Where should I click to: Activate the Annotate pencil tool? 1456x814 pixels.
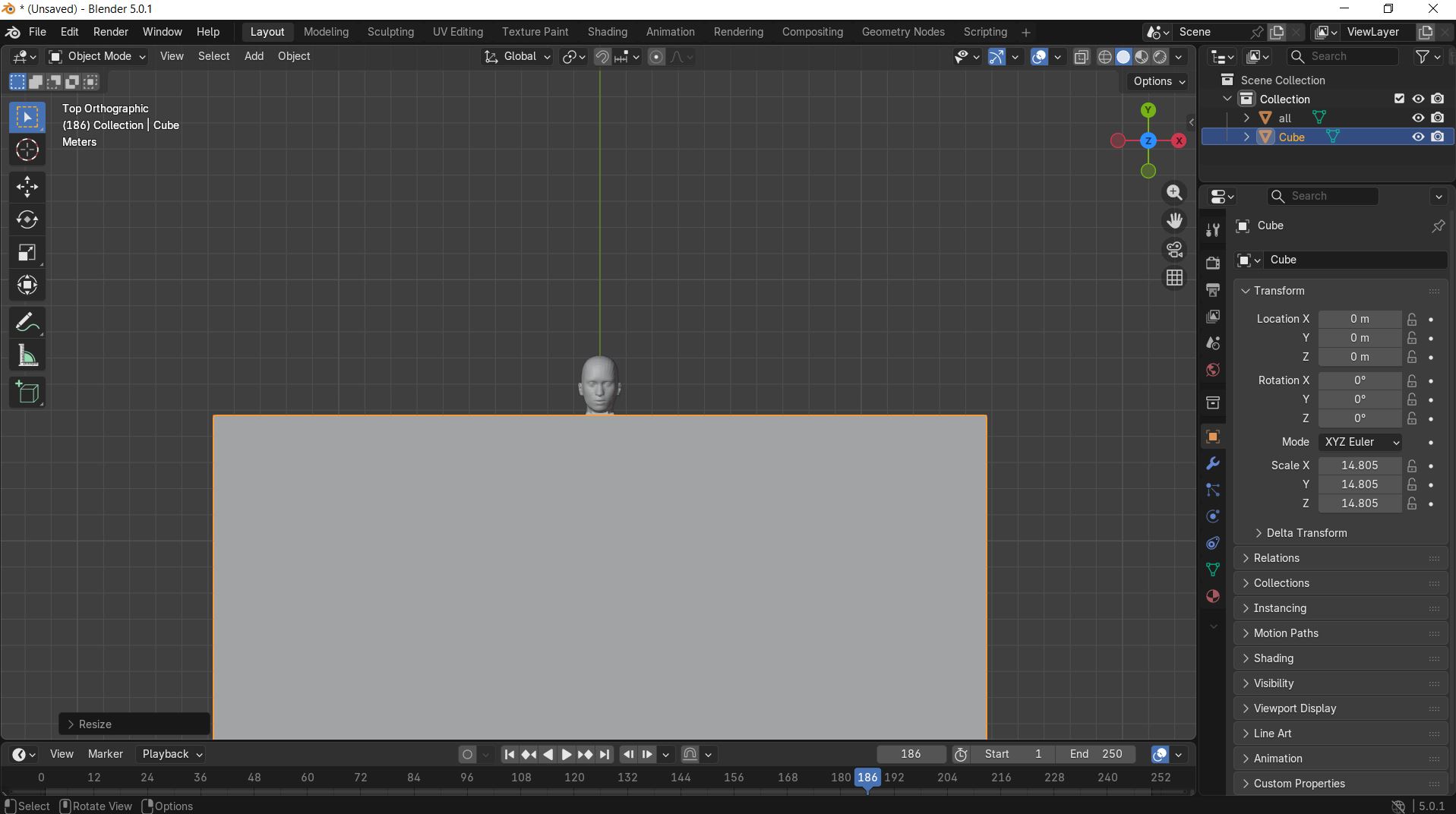[x=27, y=323]
